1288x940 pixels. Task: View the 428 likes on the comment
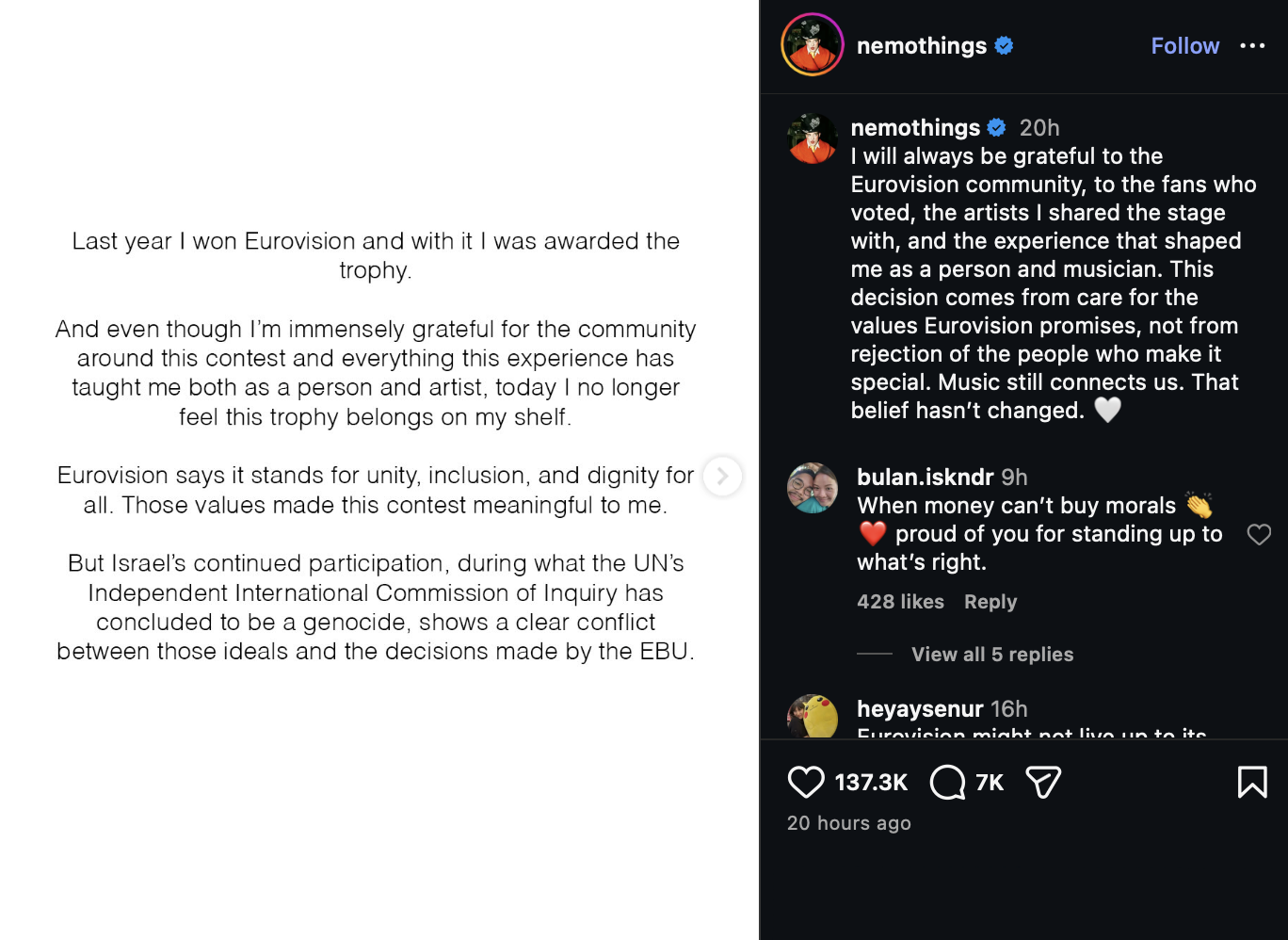tap(900, 601)
